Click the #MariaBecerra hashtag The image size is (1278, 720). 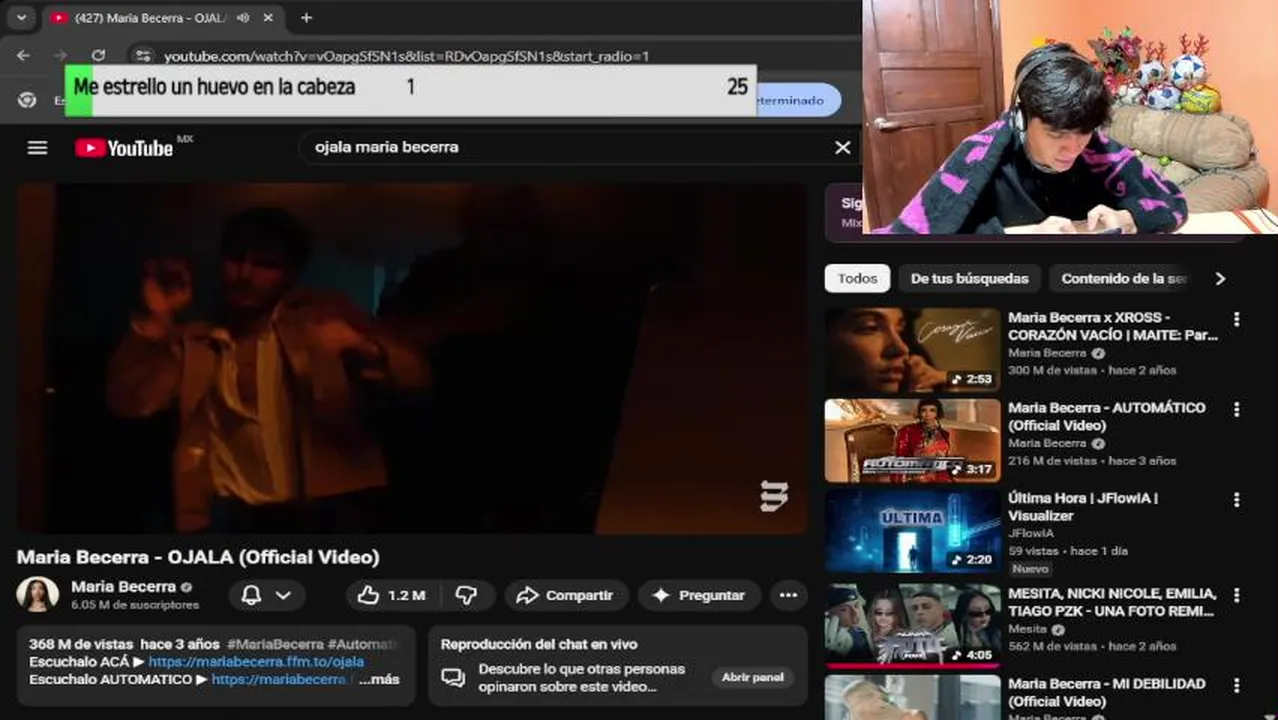point(275,645)
